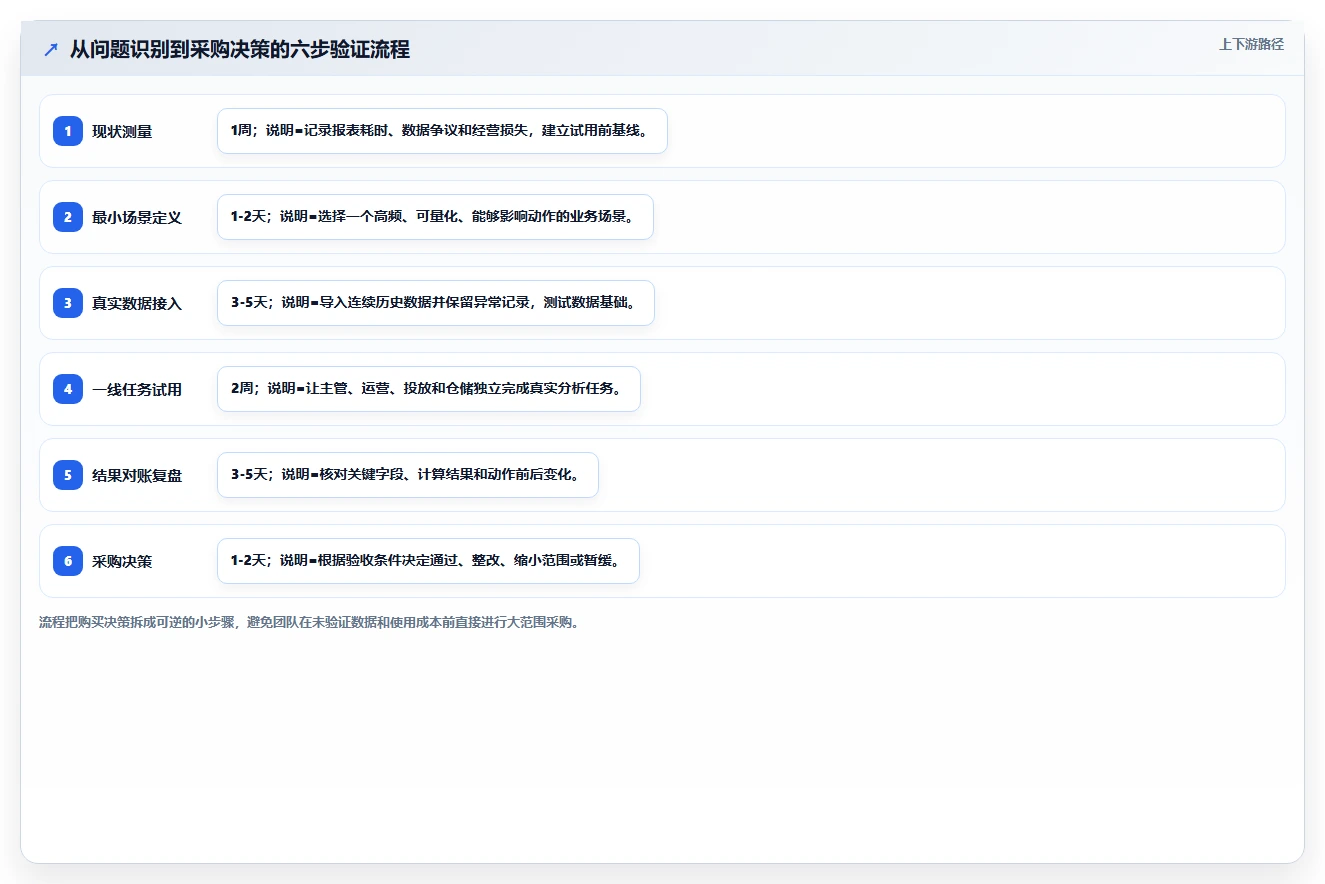Select the 真实数据接入 step label
The image size is (1325, 884).
point(137,303)
